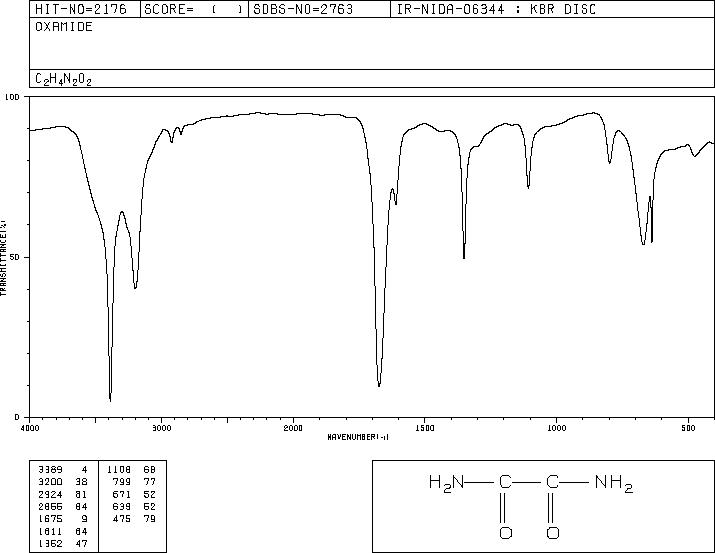This screenshot has width=715, height=553.
Task: Select peak value 799 in the table
Action: 122,482
